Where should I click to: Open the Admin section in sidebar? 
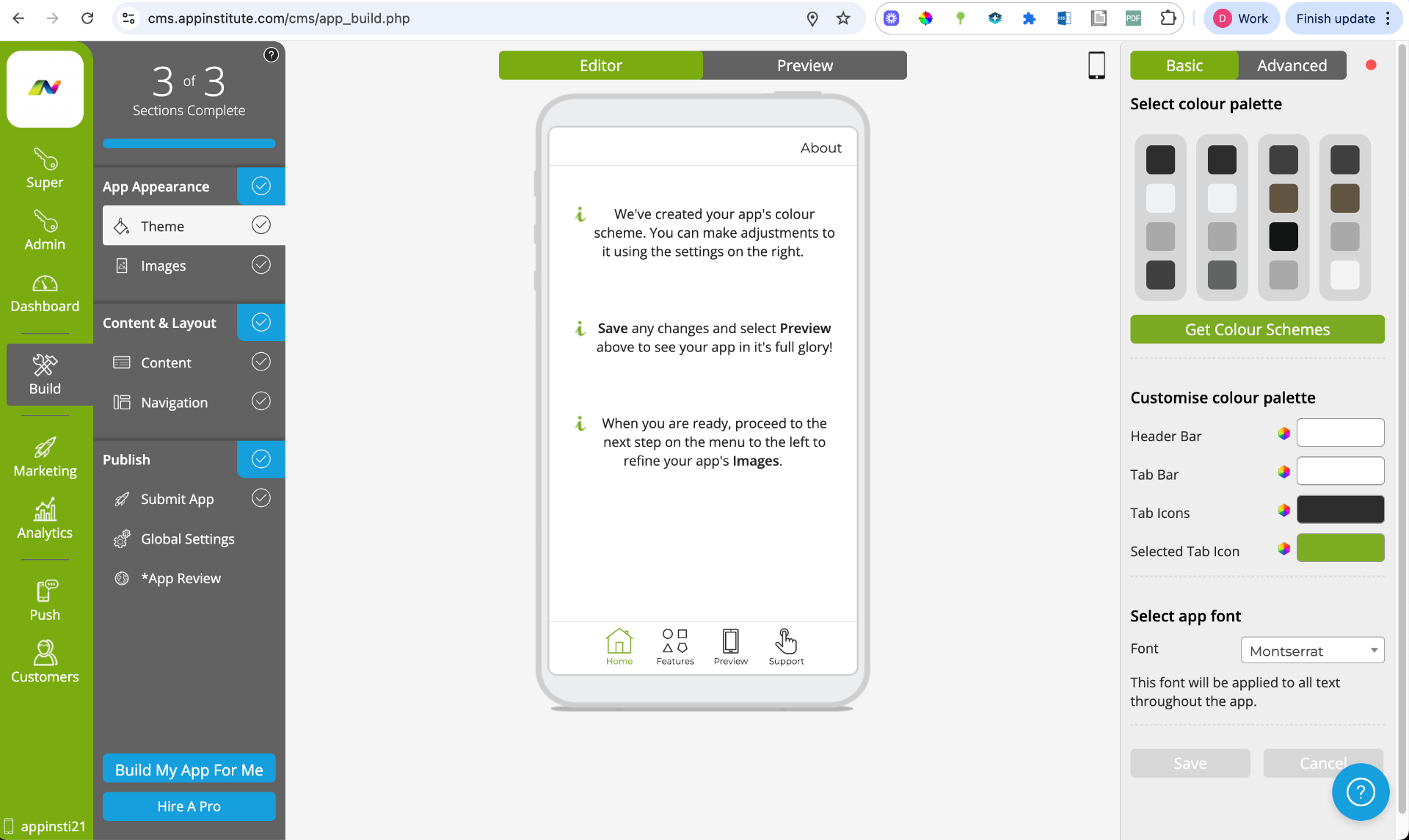click(45, 230)
